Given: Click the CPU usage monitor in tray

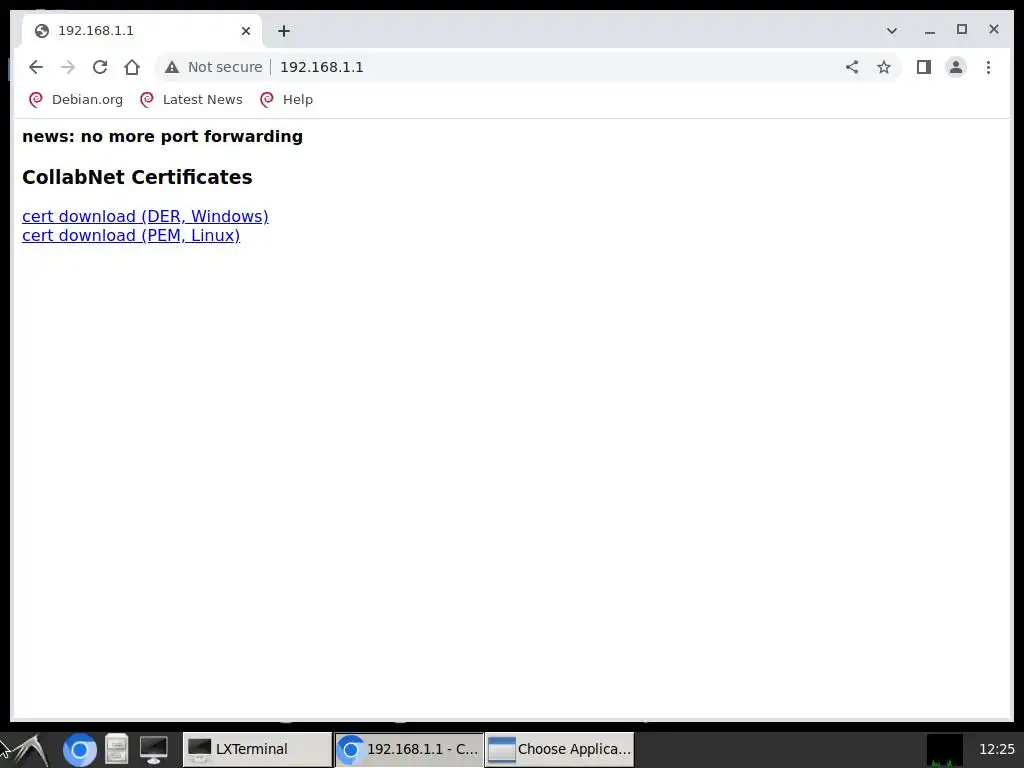Looking at the screenshot, I should click(944, 750).
